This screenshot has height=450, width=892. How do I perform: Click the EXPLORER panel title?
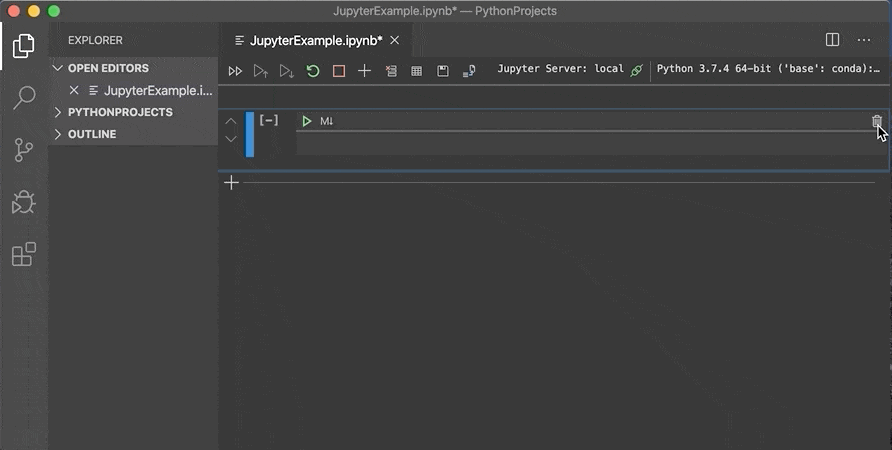pos(95,40)
